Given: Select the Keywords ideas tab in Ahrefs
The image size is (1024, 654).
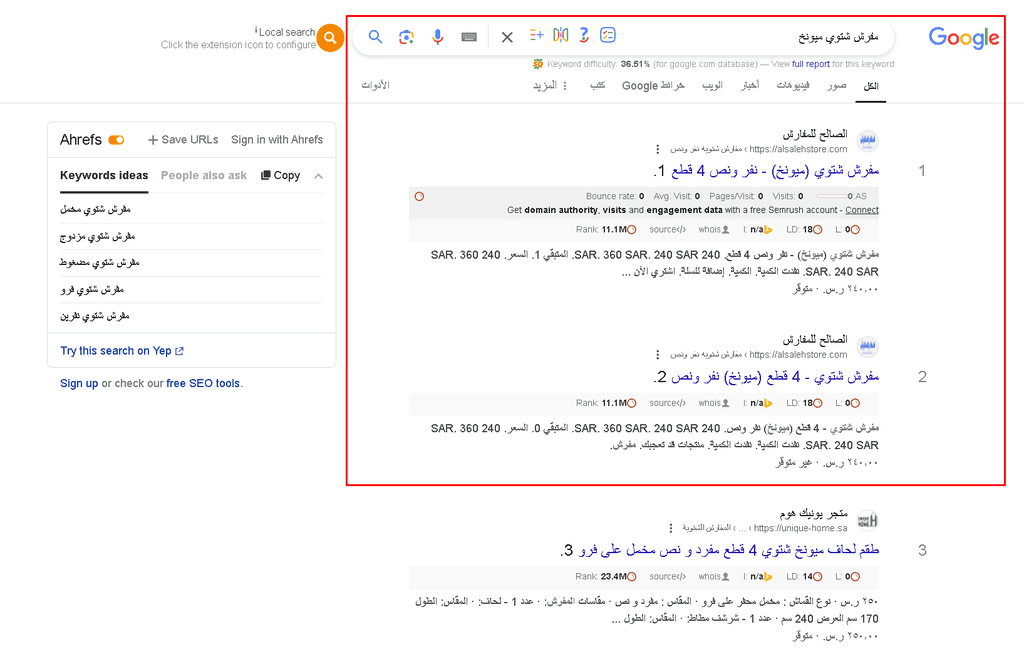Looking at the screenshot, I should tap(104, 175).
